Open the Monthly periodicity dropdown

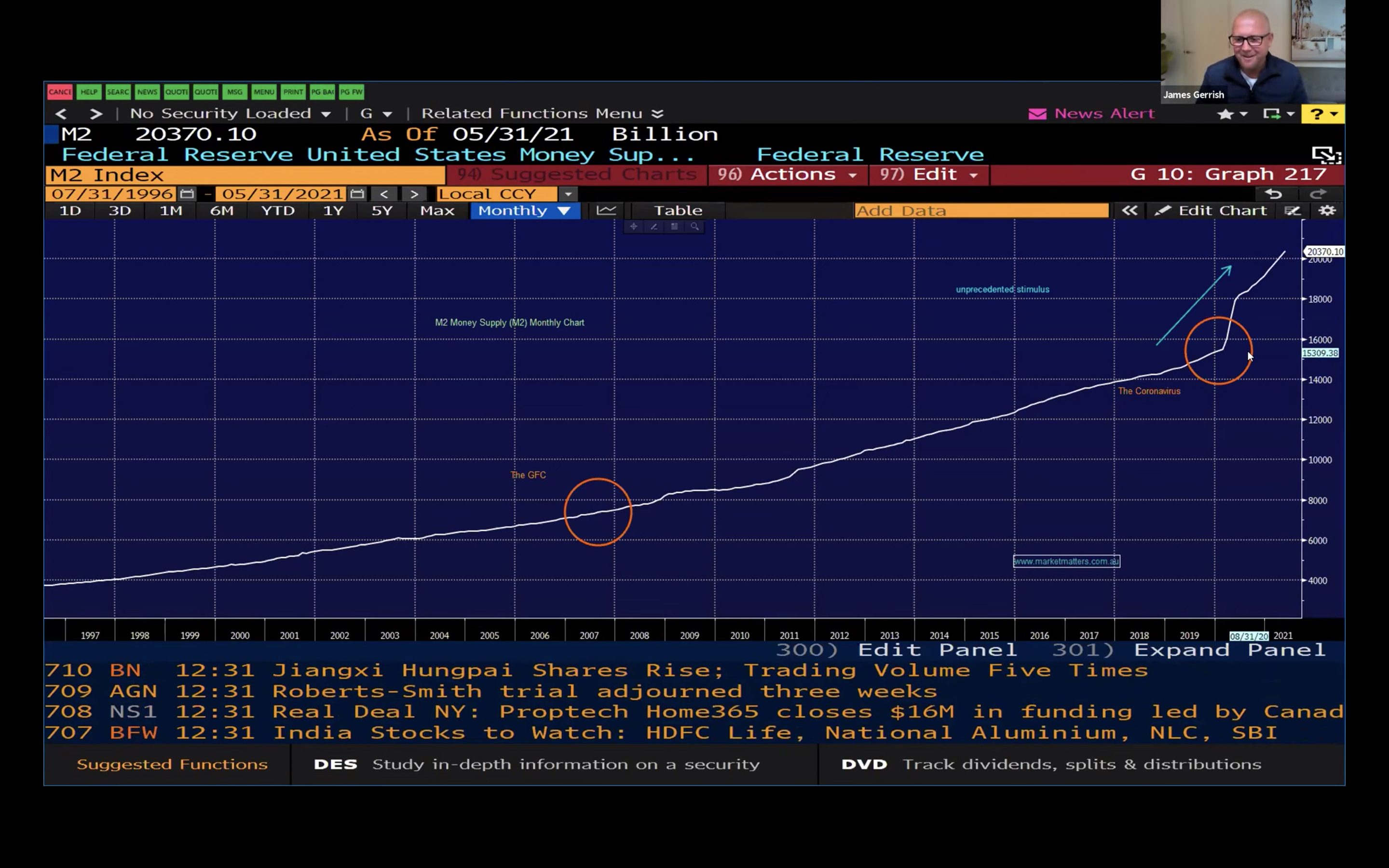525,211
